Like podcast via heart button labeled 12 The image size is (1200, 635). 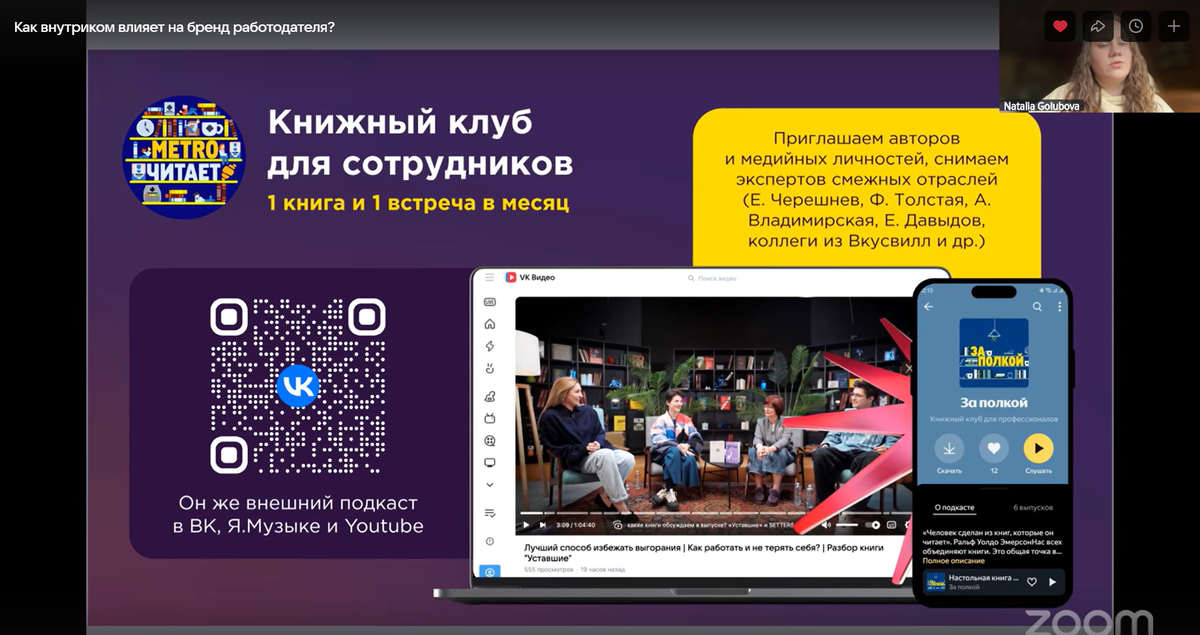[x=993, y=447]
